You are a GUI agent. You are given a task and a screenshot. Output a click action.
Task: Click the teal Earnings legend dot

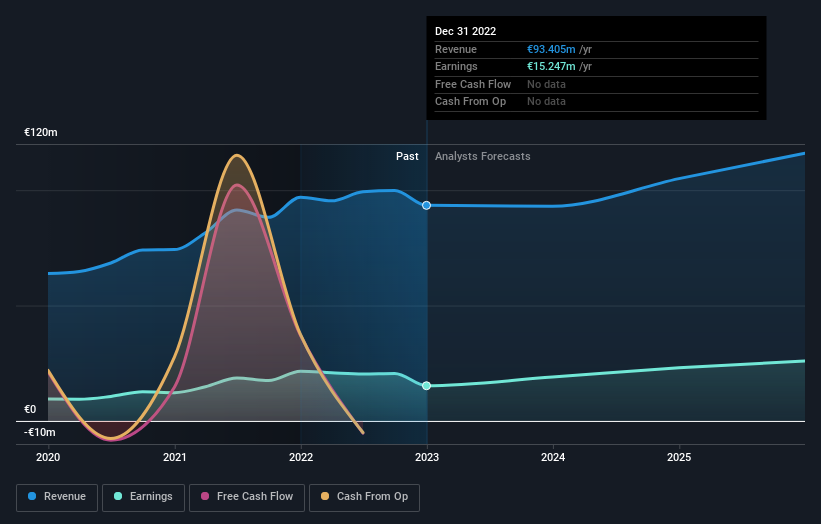click(x=118, y=496)
